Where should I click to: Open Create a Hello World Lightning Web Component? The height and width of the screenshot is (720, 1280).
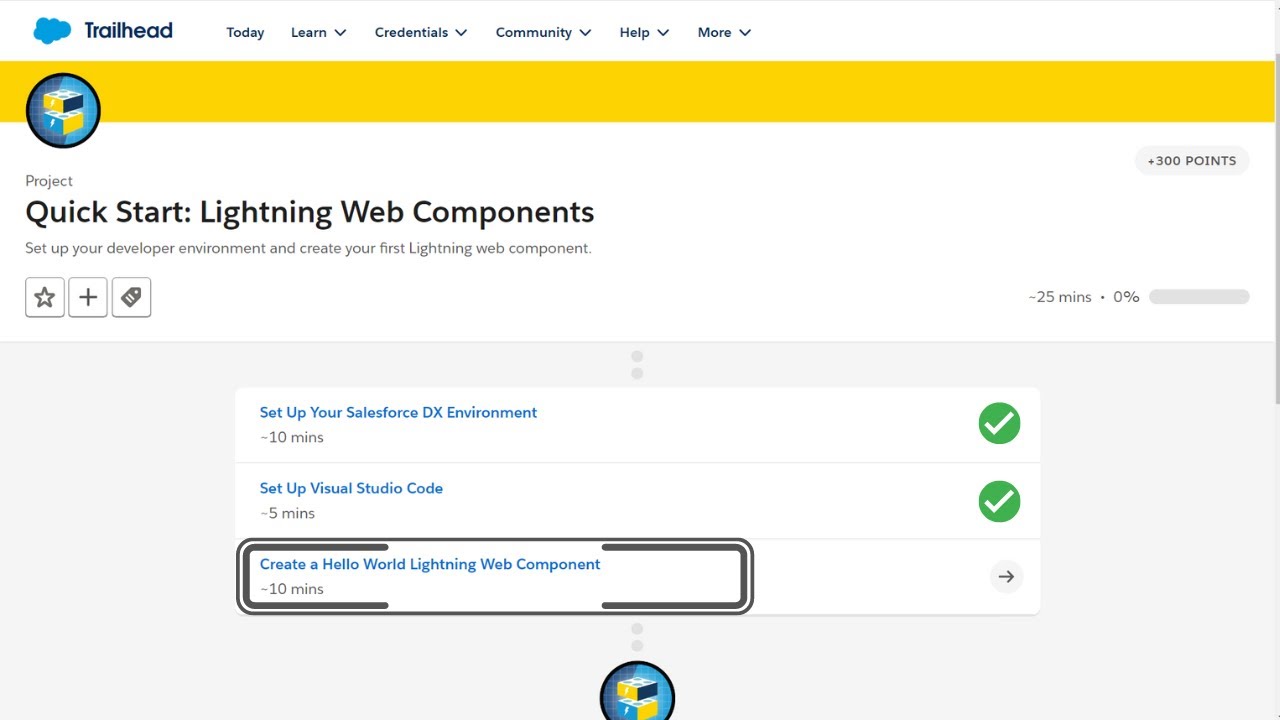[430, 564]
